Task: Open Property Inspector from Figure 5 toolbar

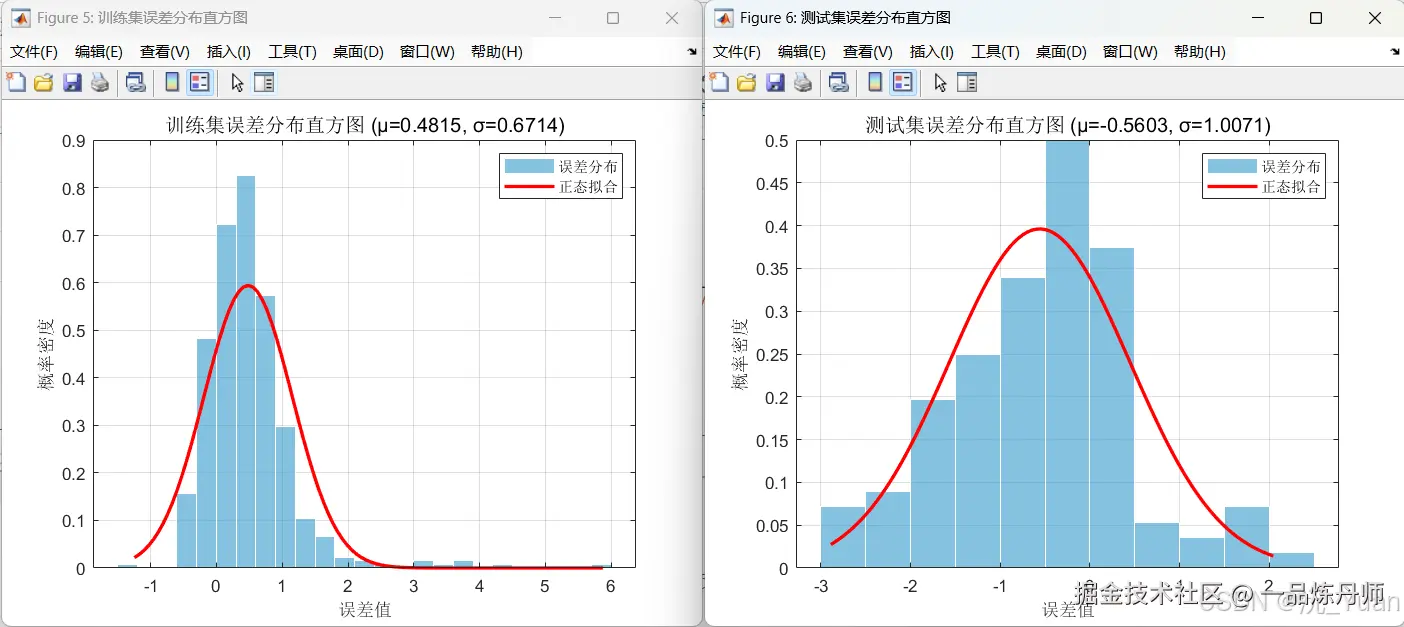Action: 264,83
